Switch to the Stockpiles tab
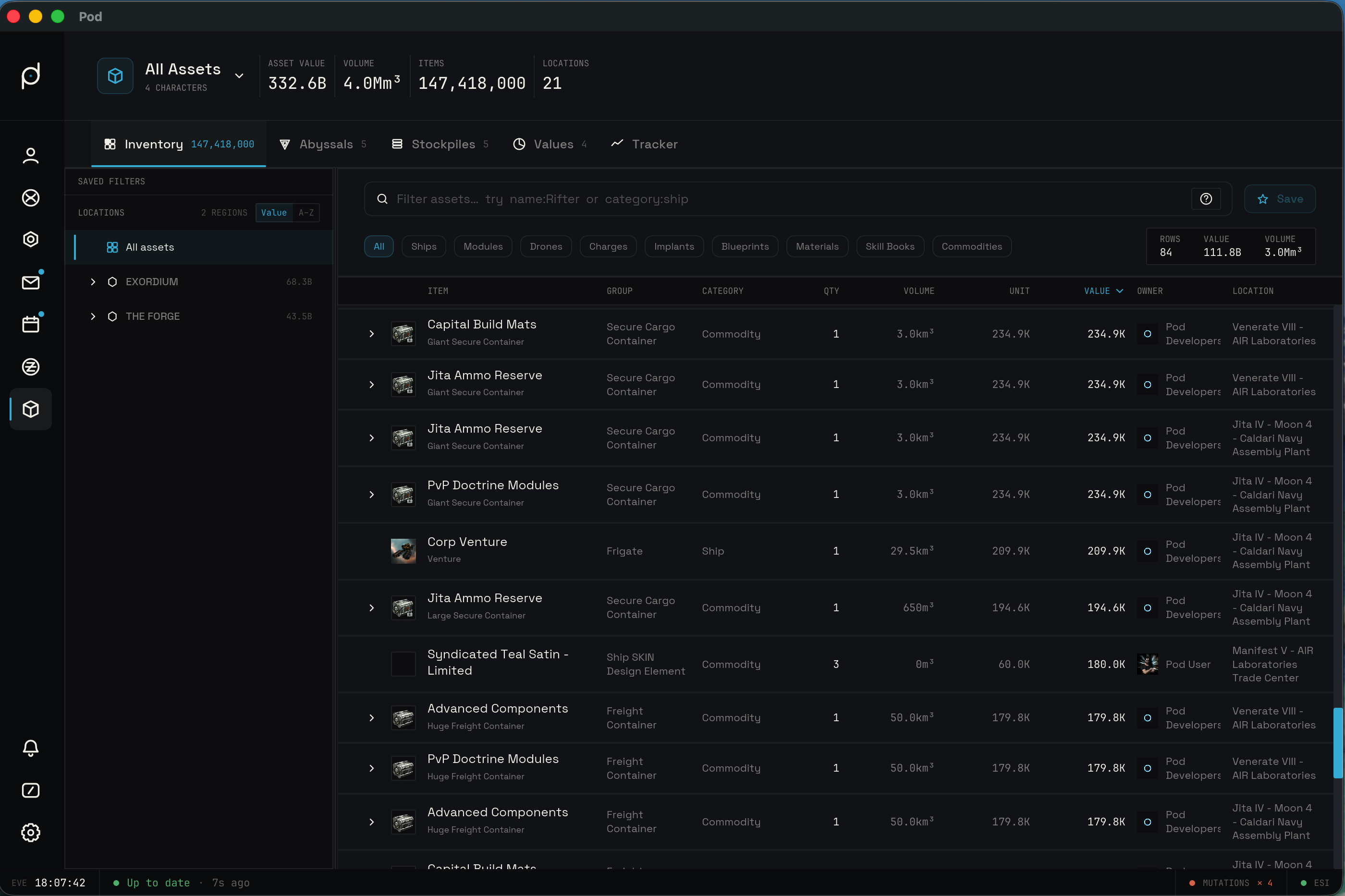The image size is (1345, 896). coord(440,144)
